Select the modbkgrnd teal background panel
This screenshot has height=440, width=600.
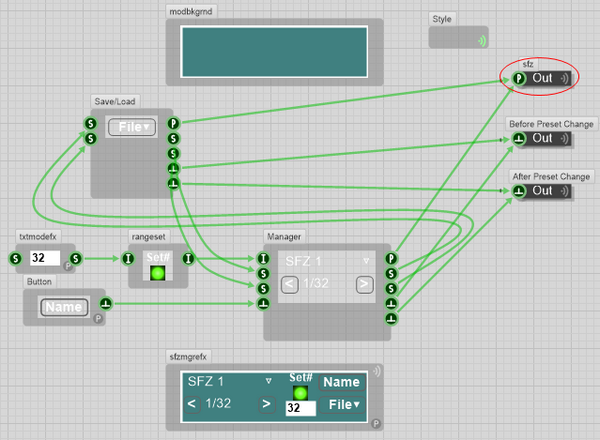click(273, 49)
